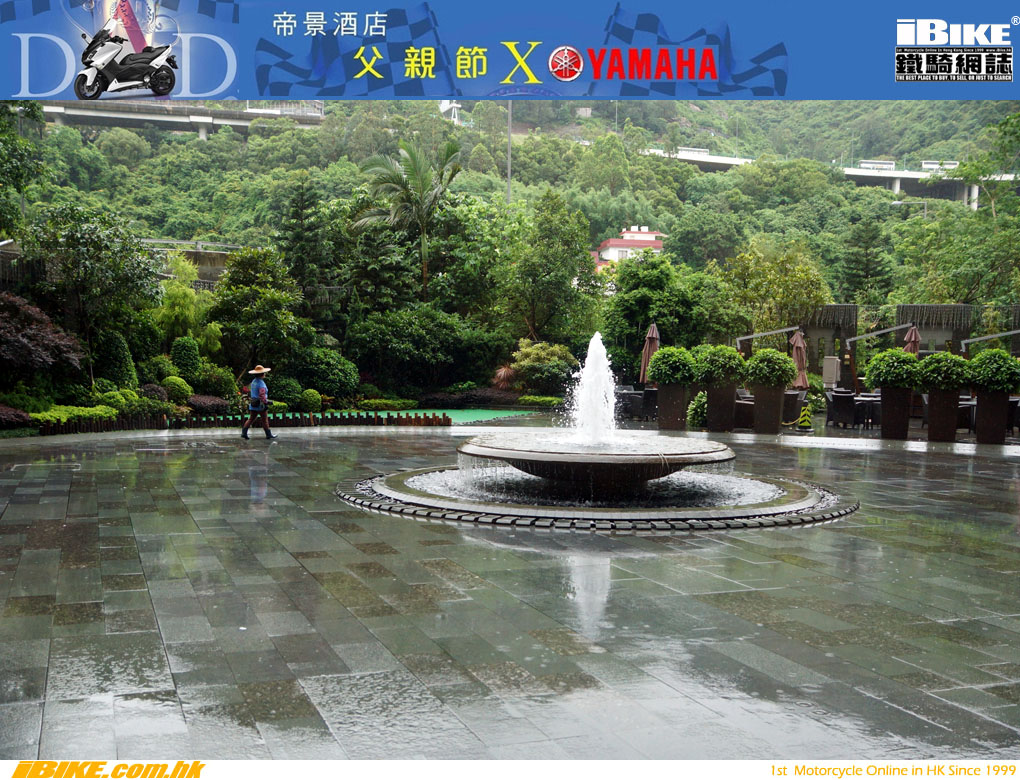
Task: Click the yellow 父親節 banner text
Action: [x=420, y=63]
